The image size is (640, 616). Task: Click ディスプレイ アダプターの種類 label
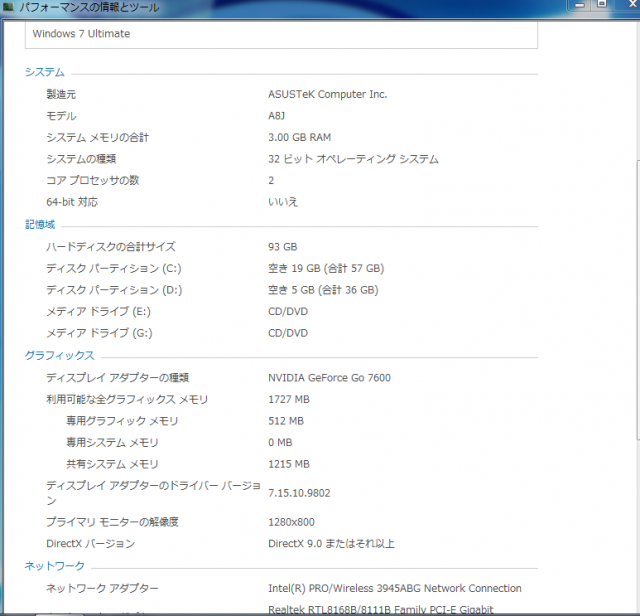117,378
